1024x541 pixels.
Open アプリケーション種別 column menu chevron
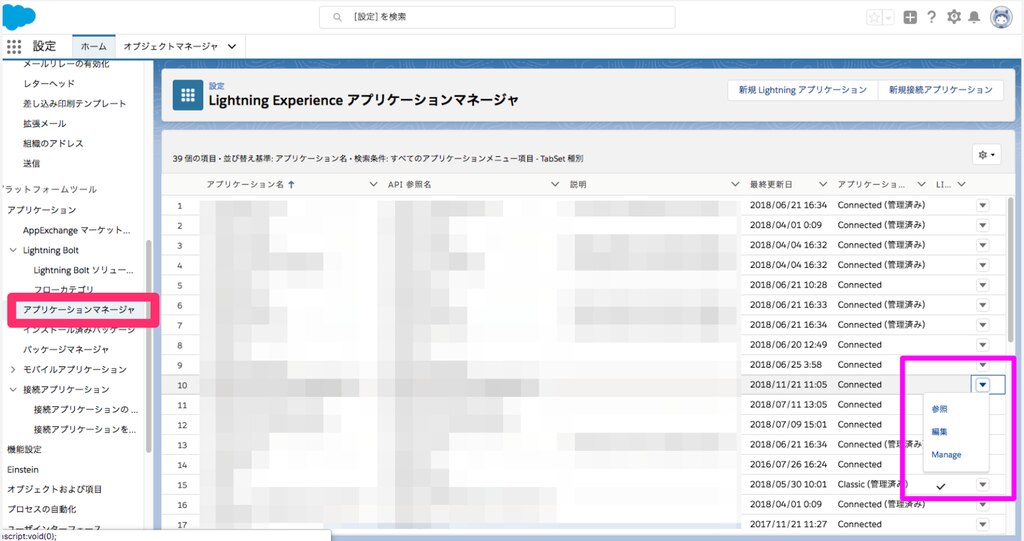point(921,184)
